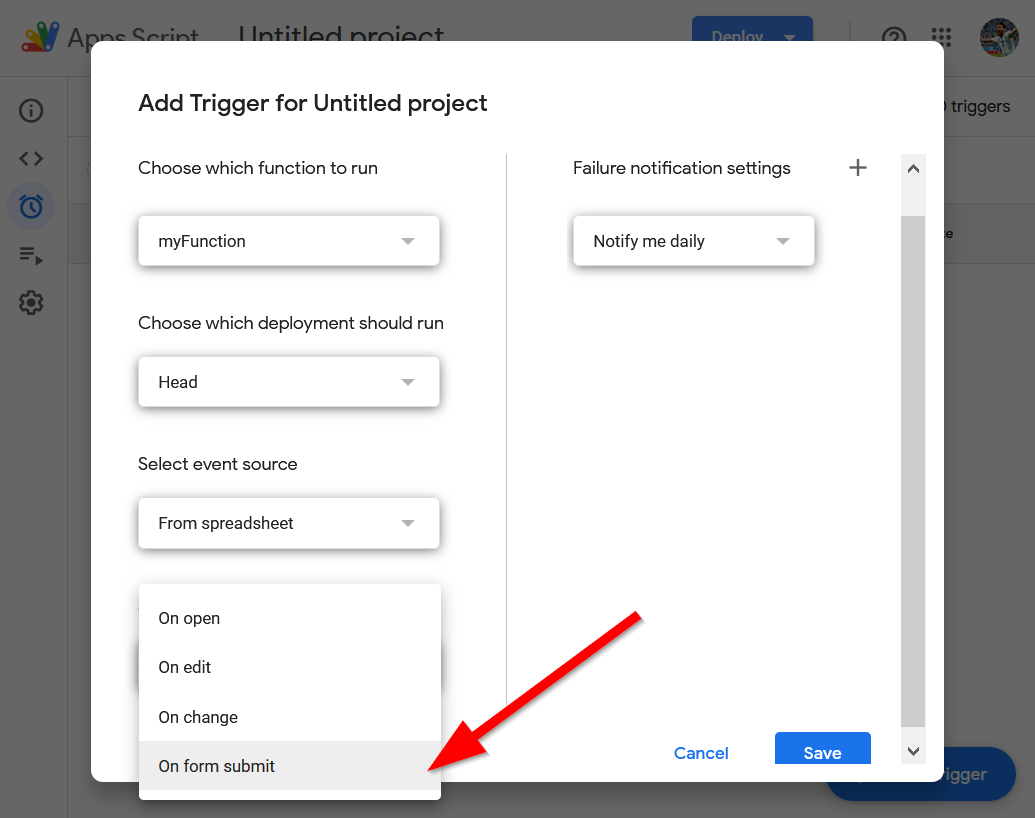Open the Overview info icon in sidebar

[x=31, y=110]
